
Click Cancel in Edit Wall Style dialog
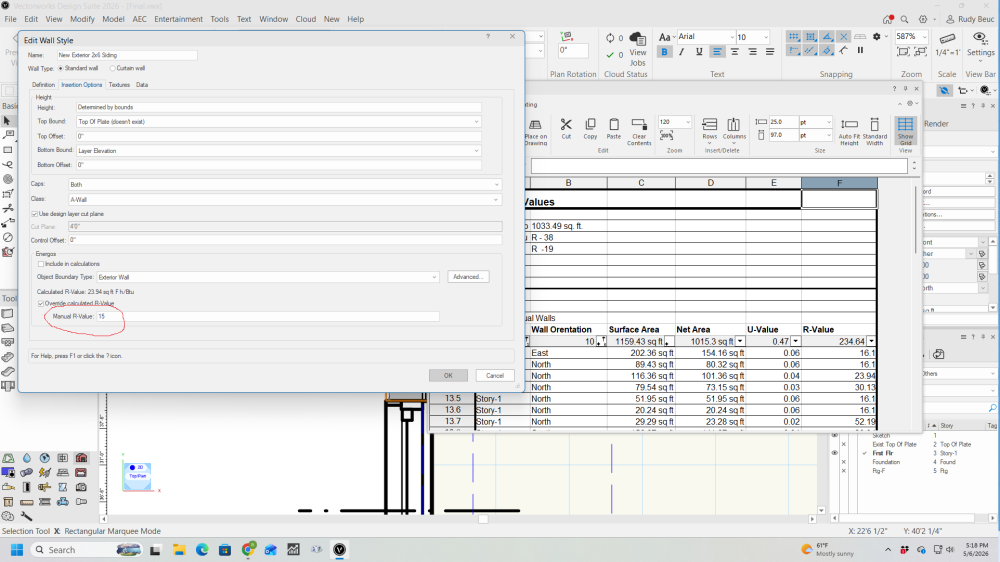click(x=495, y=375)
